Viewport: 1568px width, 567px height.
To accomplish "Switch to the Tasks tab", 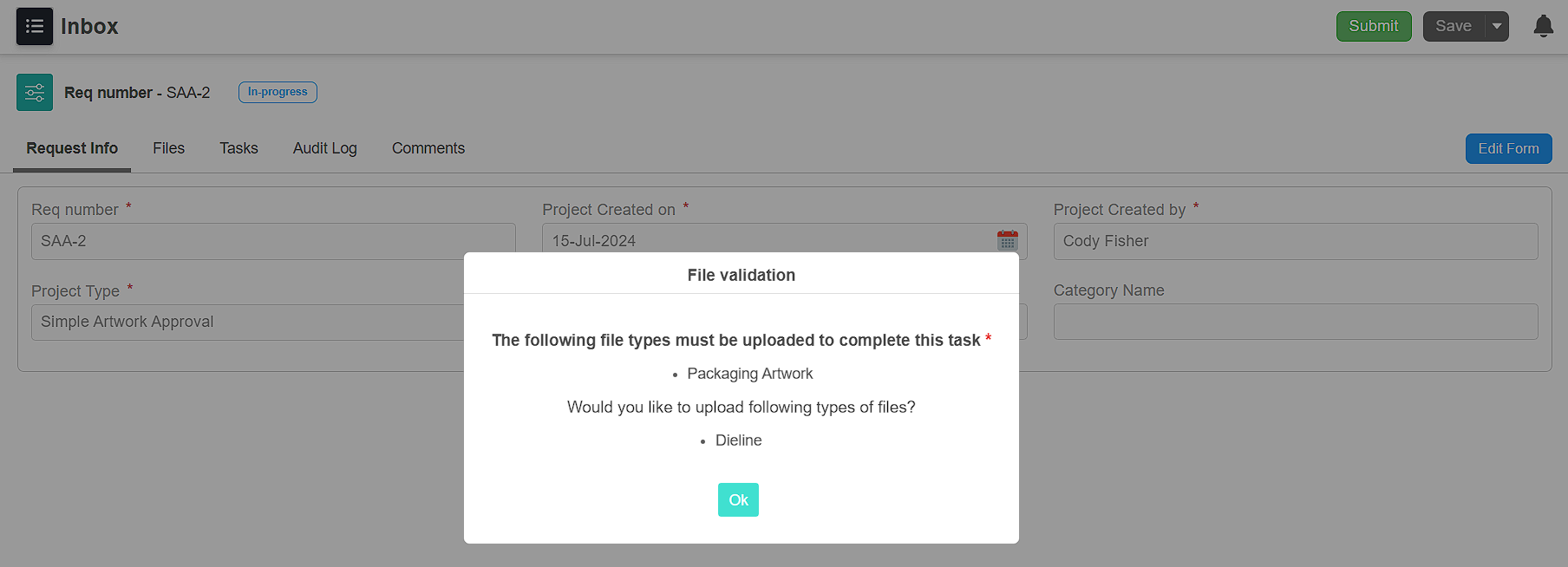I will click(238, 148).
